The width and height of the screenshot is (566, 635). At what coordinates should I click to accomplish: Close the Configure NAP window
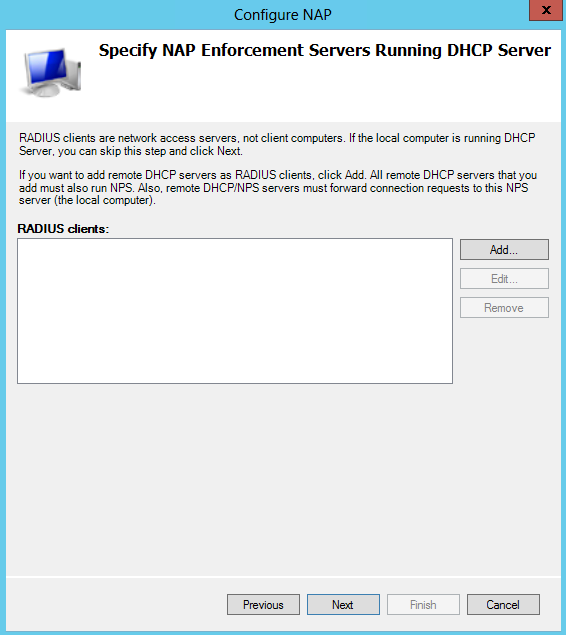[x=546, y=10]
